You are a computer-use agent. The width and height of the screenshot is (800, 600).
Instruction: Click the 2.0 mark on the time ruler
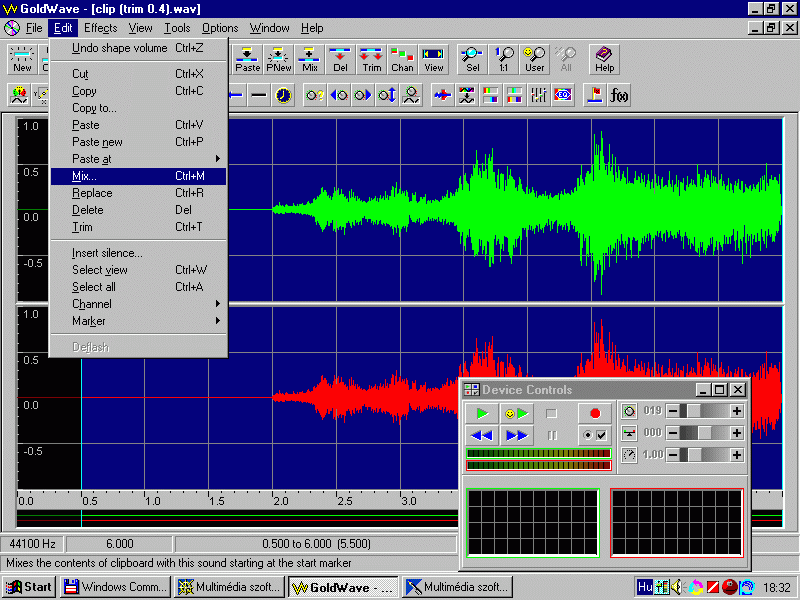[x=281, y=501]
